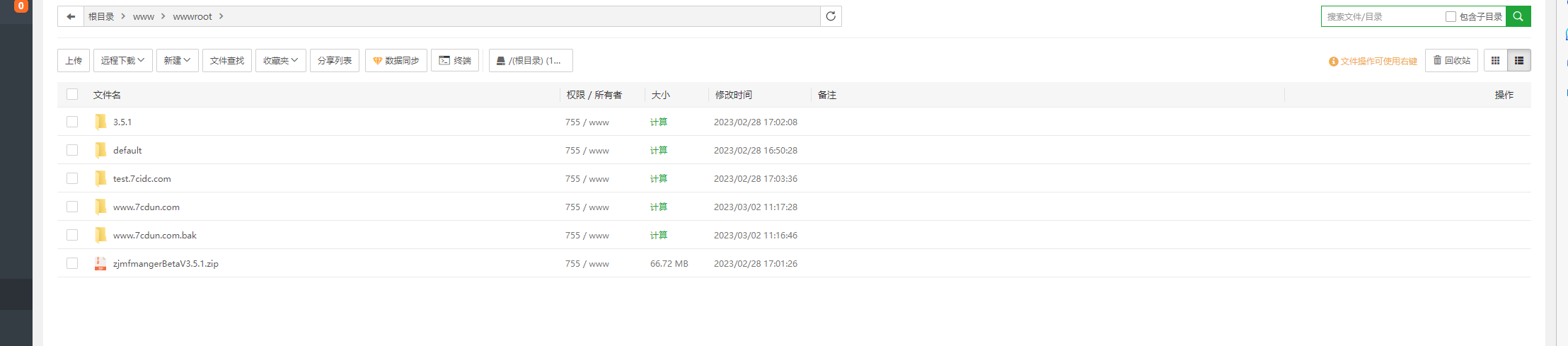Image resolution: width=1568 pixels, height=346 pixels.
Task: Open folder www.7cdun.com
Action: click(x=146, y=207)
